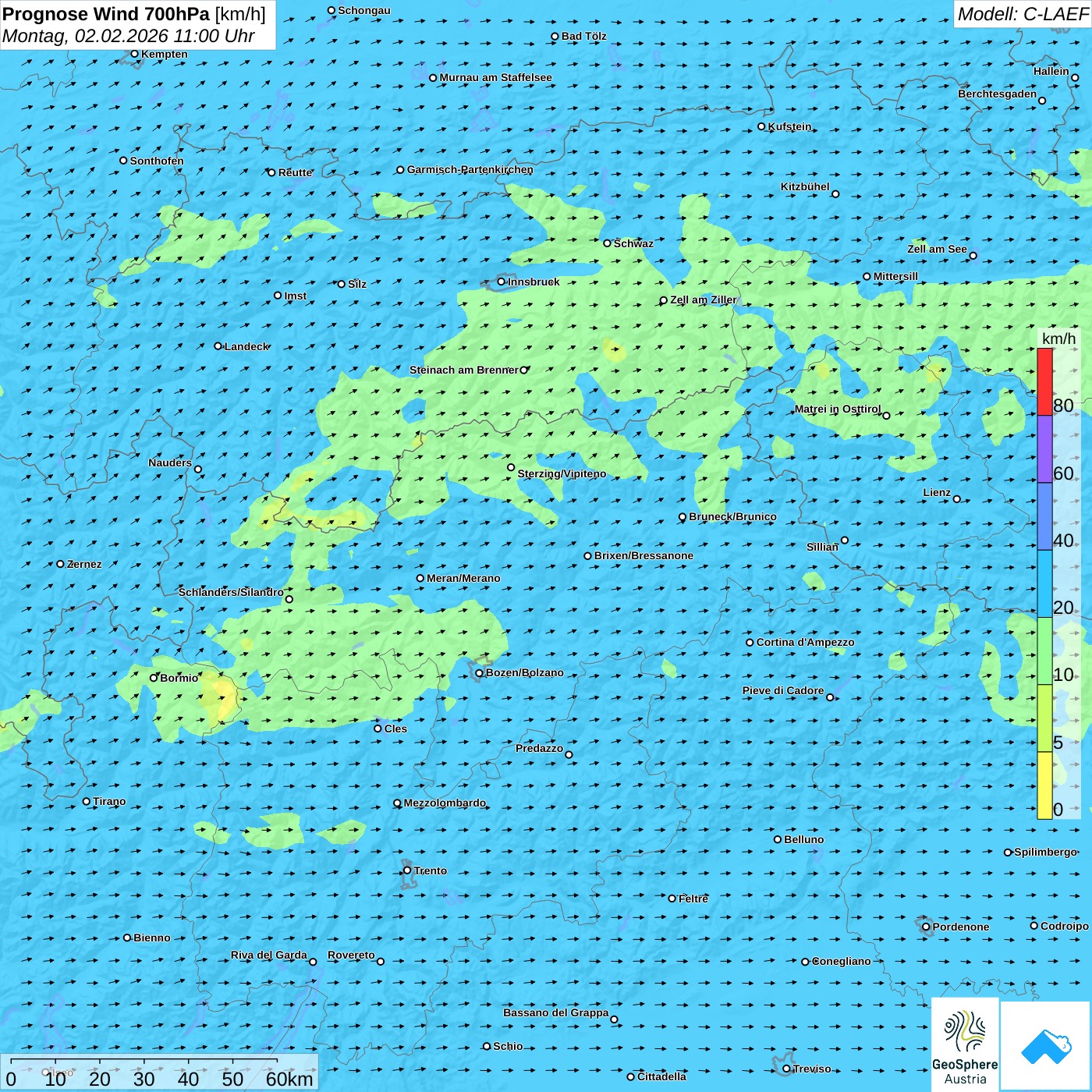The width and height of the screenshot is (1092, 1092).
Task: Click the 'Cles' label
Action: [x=395, y=729]
